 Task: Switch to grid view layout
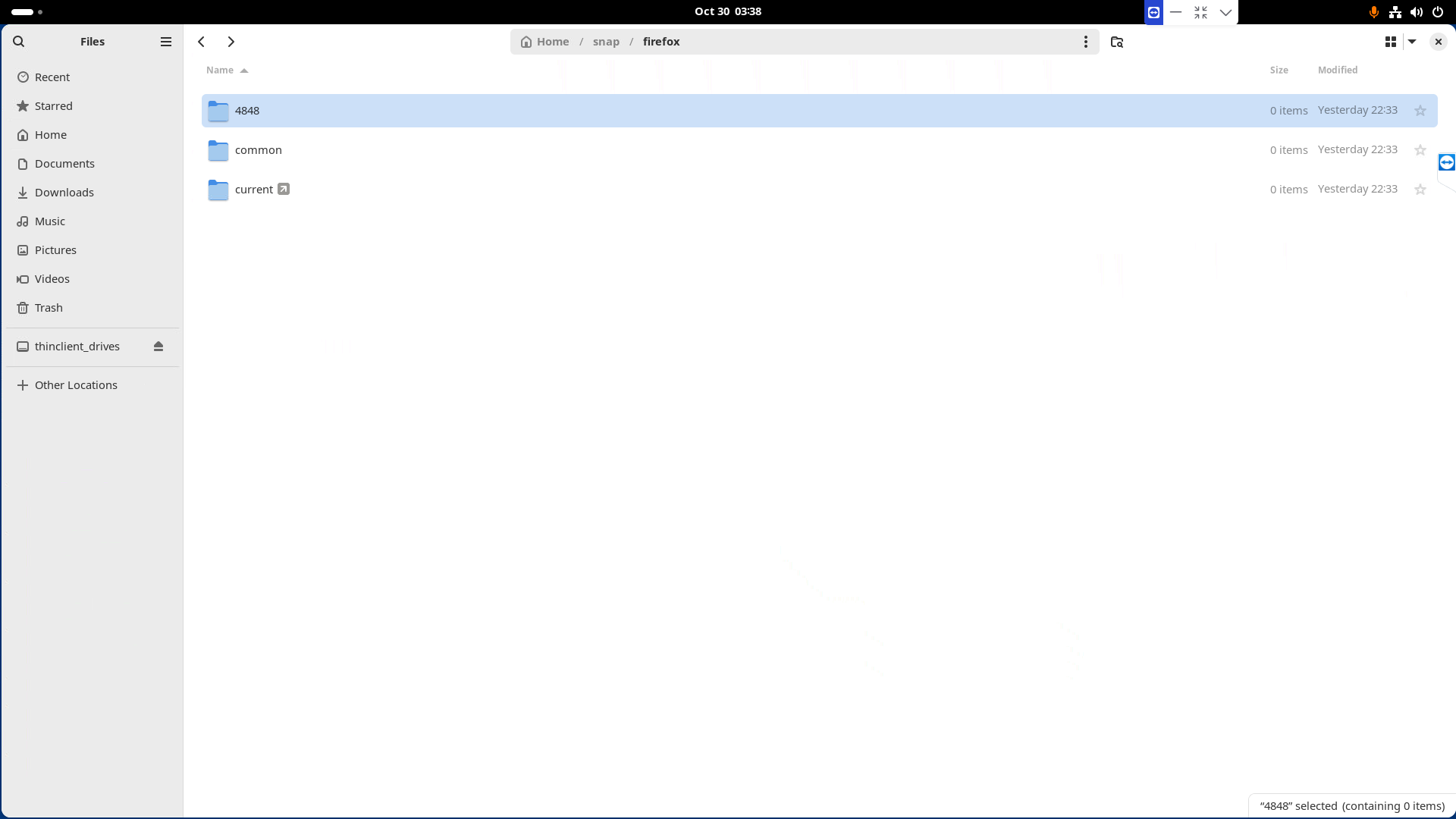tap(1389, 42)
